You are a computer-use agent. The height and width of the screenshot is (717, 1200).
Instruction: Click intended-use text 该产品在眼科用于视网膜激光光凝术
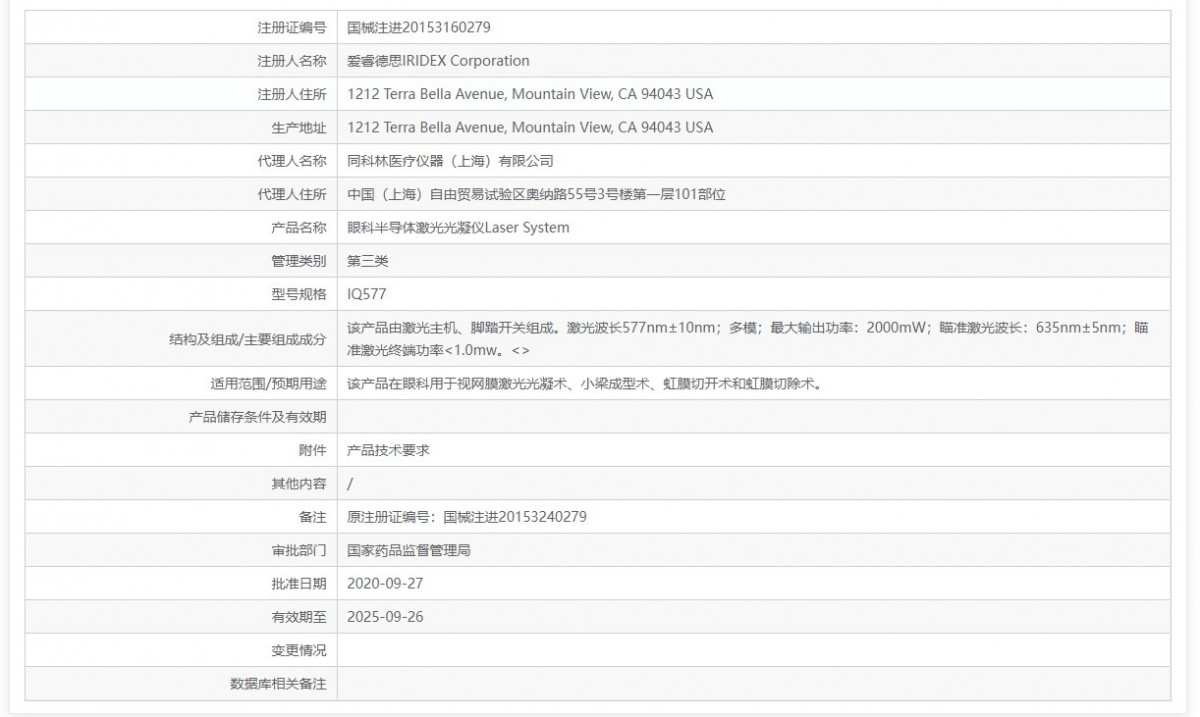(584, 383)
